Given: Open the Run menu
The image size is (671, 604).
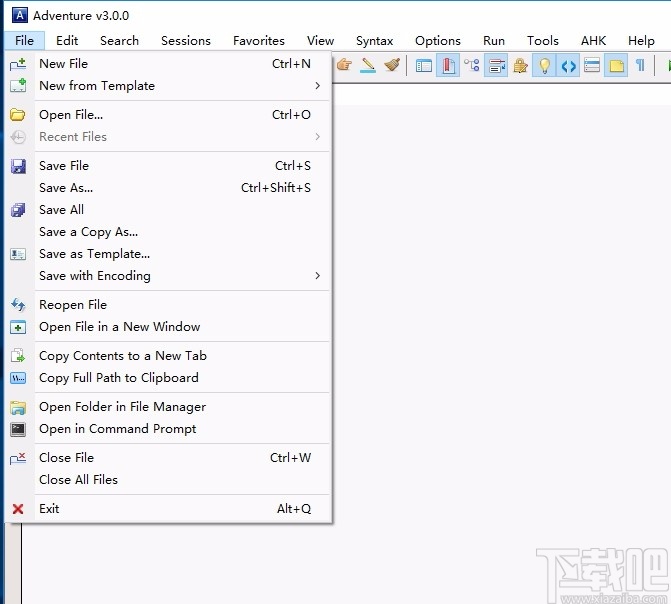Looking at the screenshot, I should coord(494,41).
